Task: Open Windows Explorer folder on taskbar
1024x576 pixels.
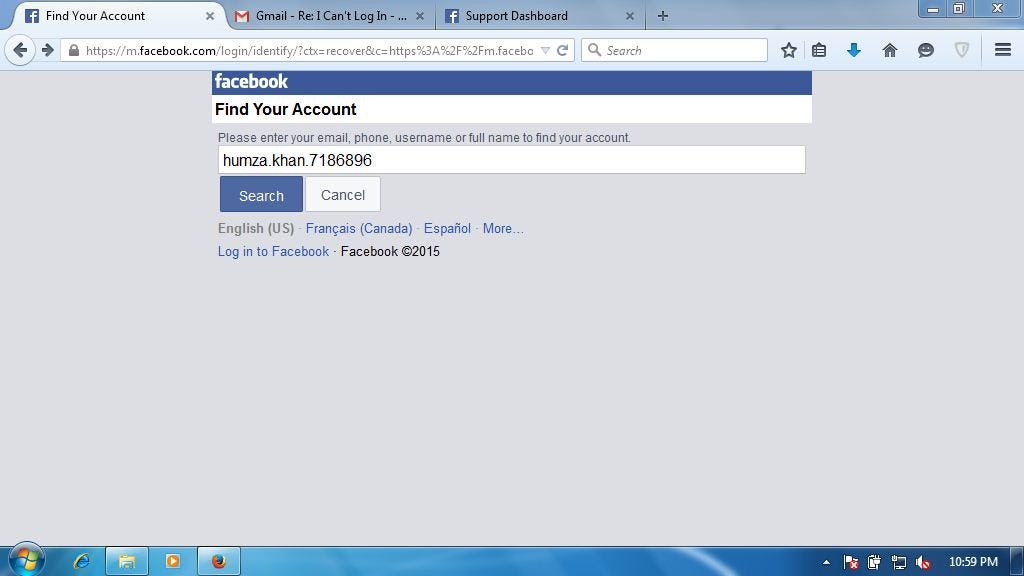Action: click(127, 561)
